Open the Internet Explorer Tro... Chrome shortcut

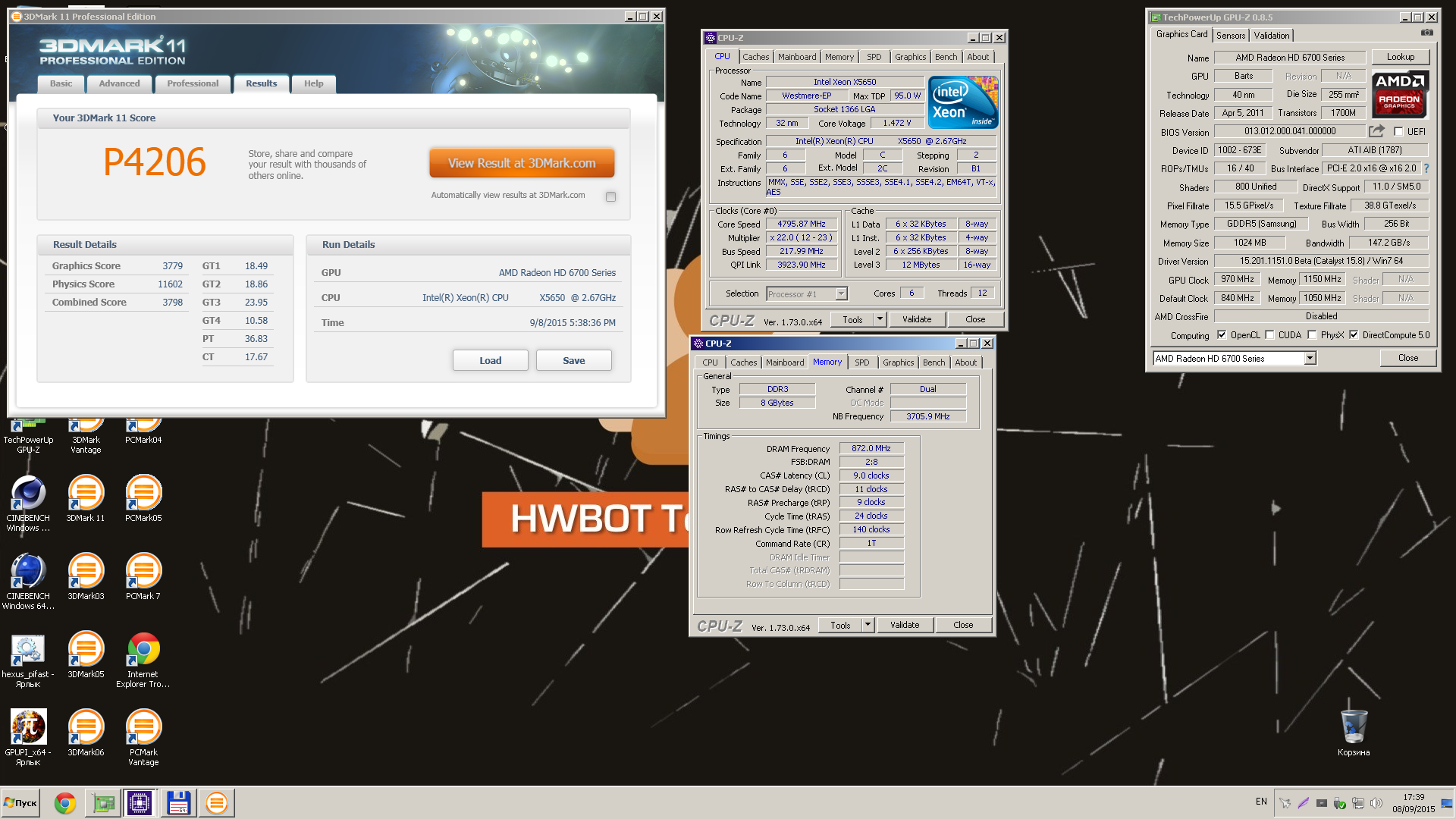tap(143, 659)
